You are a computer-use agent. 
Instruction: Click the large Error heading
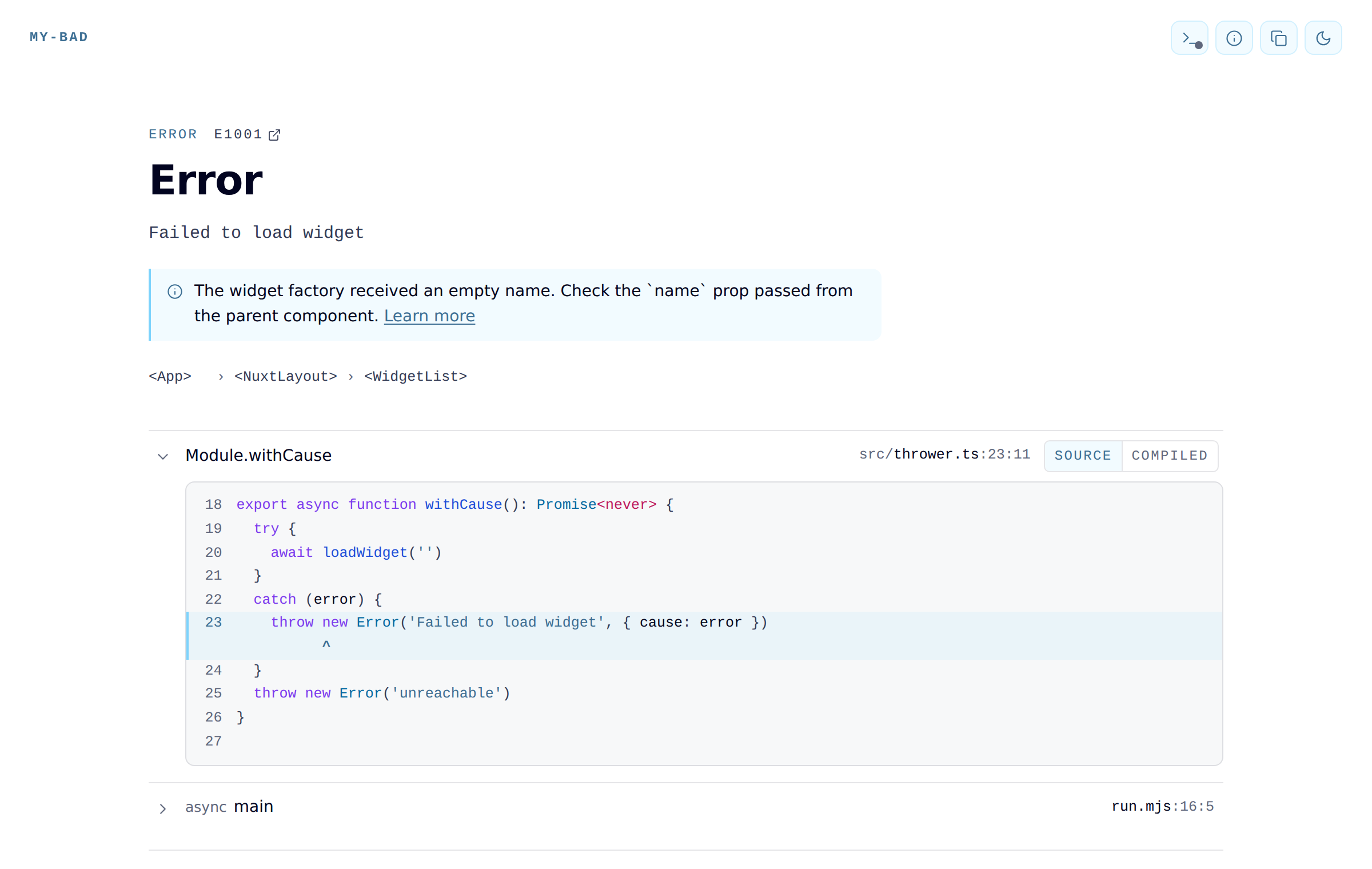(206, 180)
